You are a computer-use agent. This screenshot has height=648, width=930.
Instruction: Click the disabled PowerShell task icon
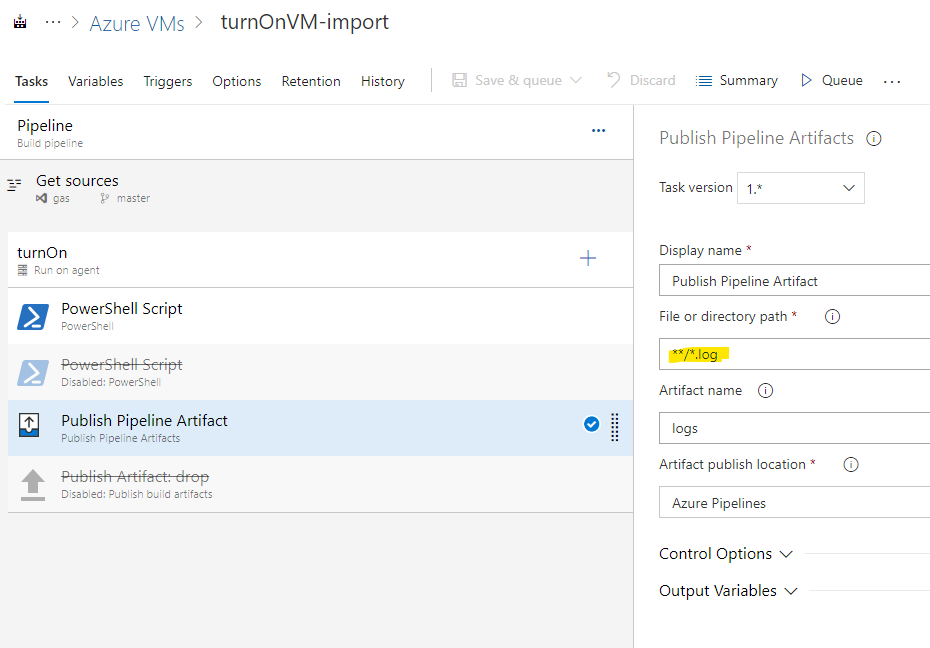tap(33, 373)
